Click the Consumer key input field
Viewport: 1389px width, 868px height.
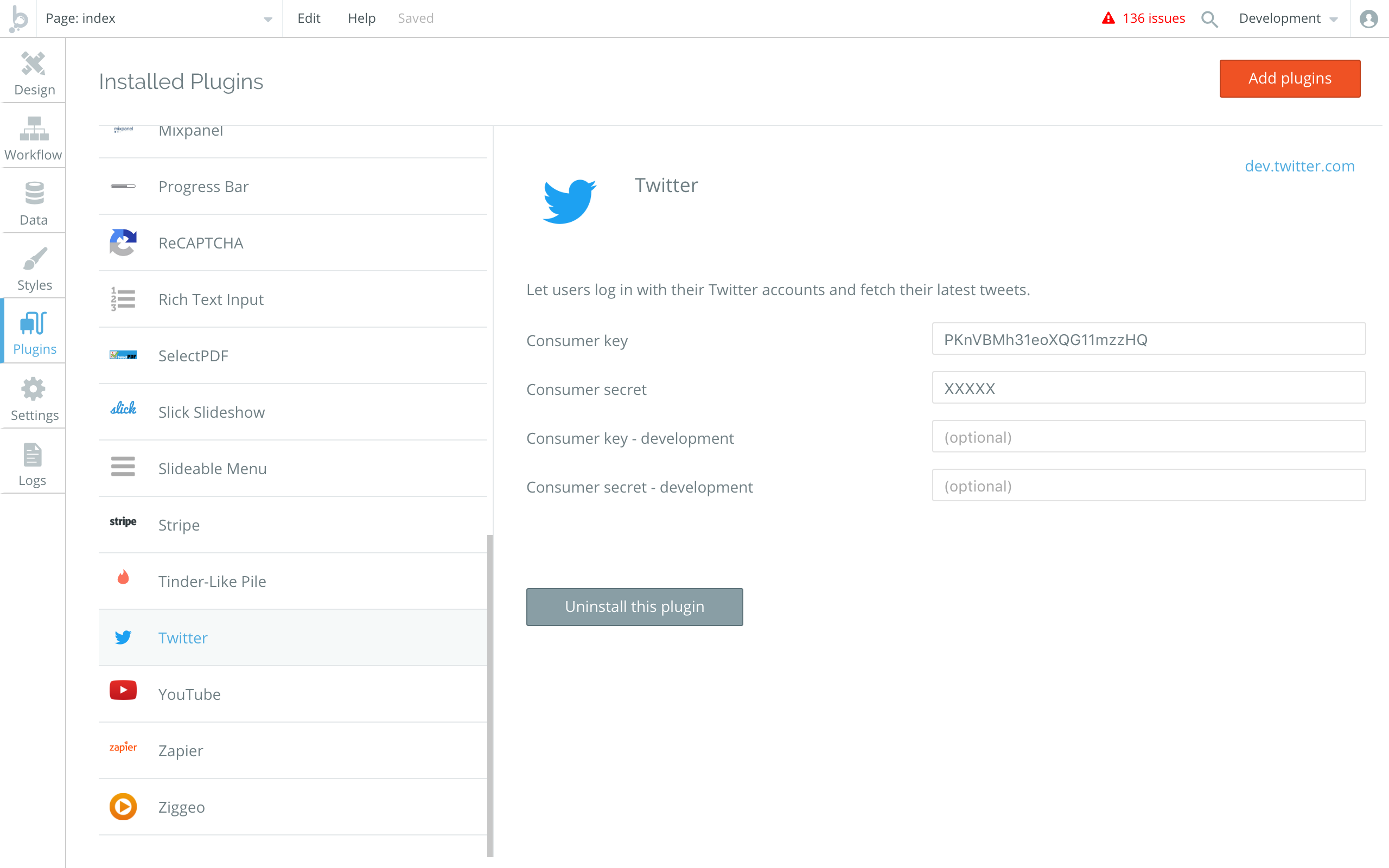point(1149,339)
